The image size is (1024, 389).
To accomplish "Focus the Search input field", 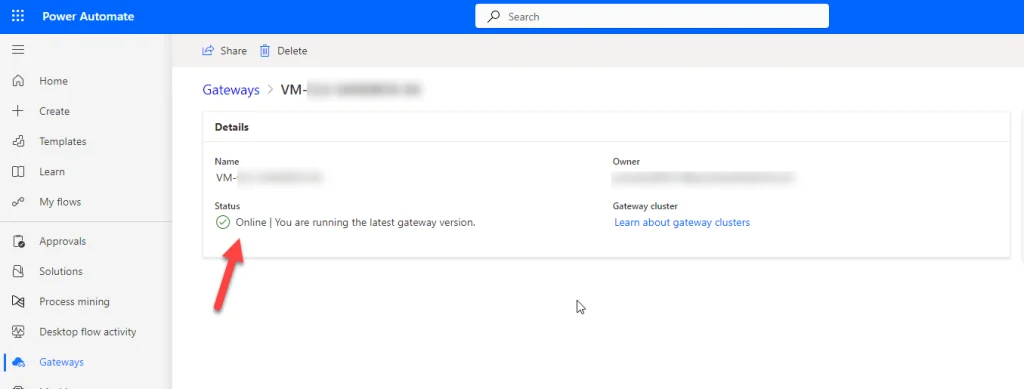I will point(652,16).
